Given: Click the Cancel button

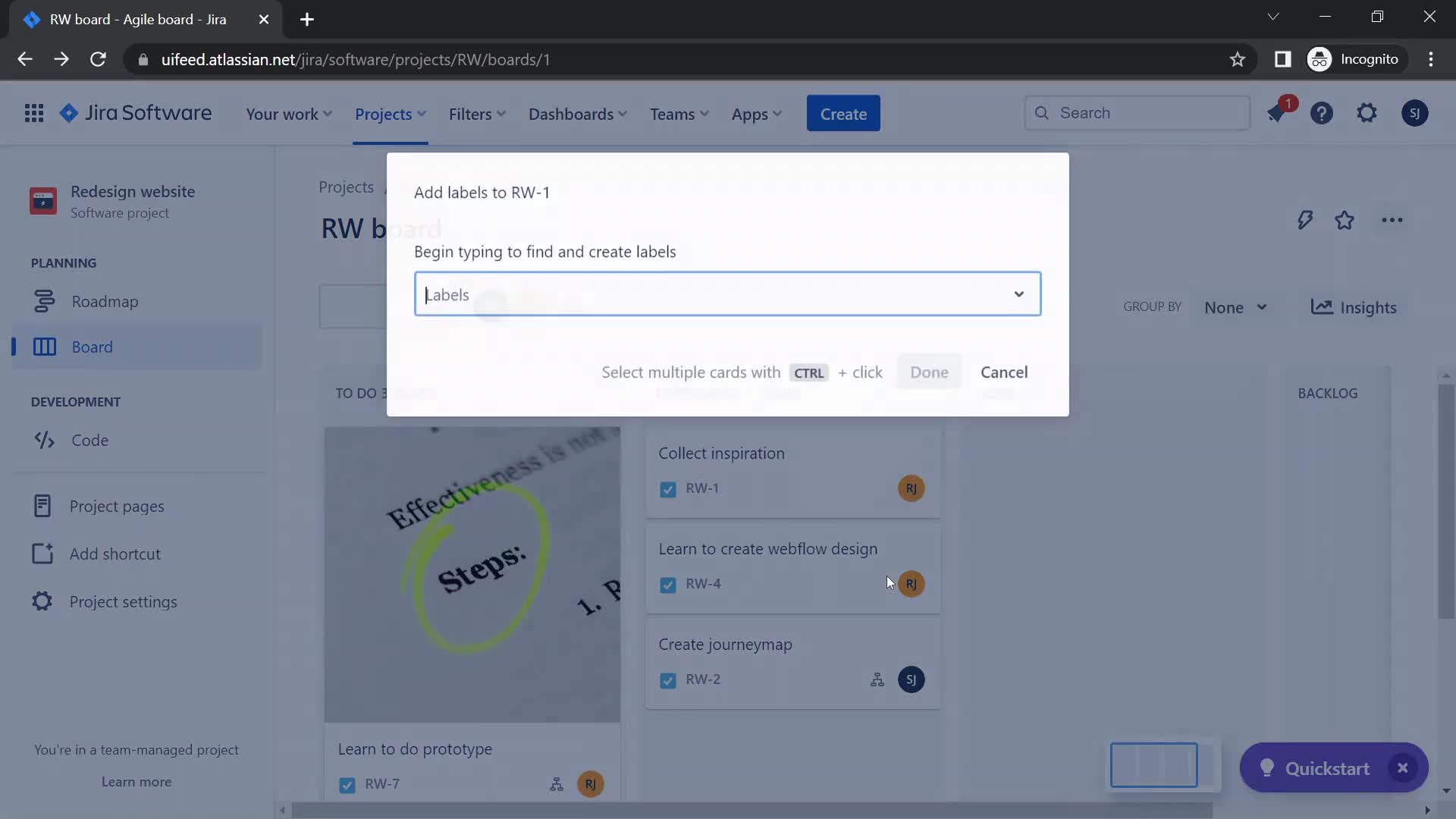Looking at the screenshot, I should (1003, 371).
